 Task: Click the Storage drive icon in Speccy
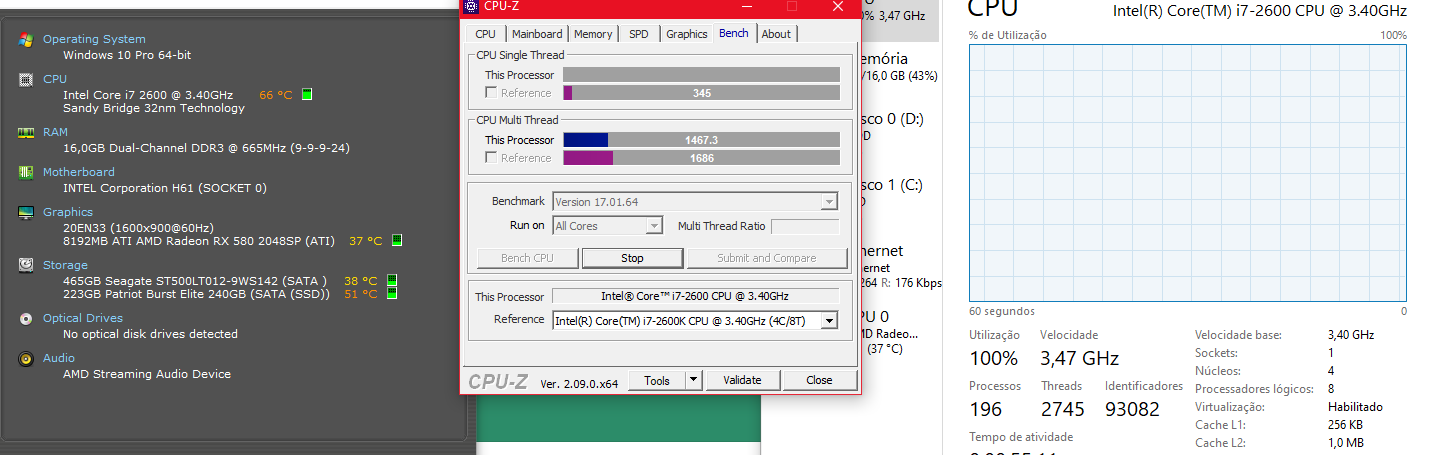pyautogui.click(x=26, y=265)
